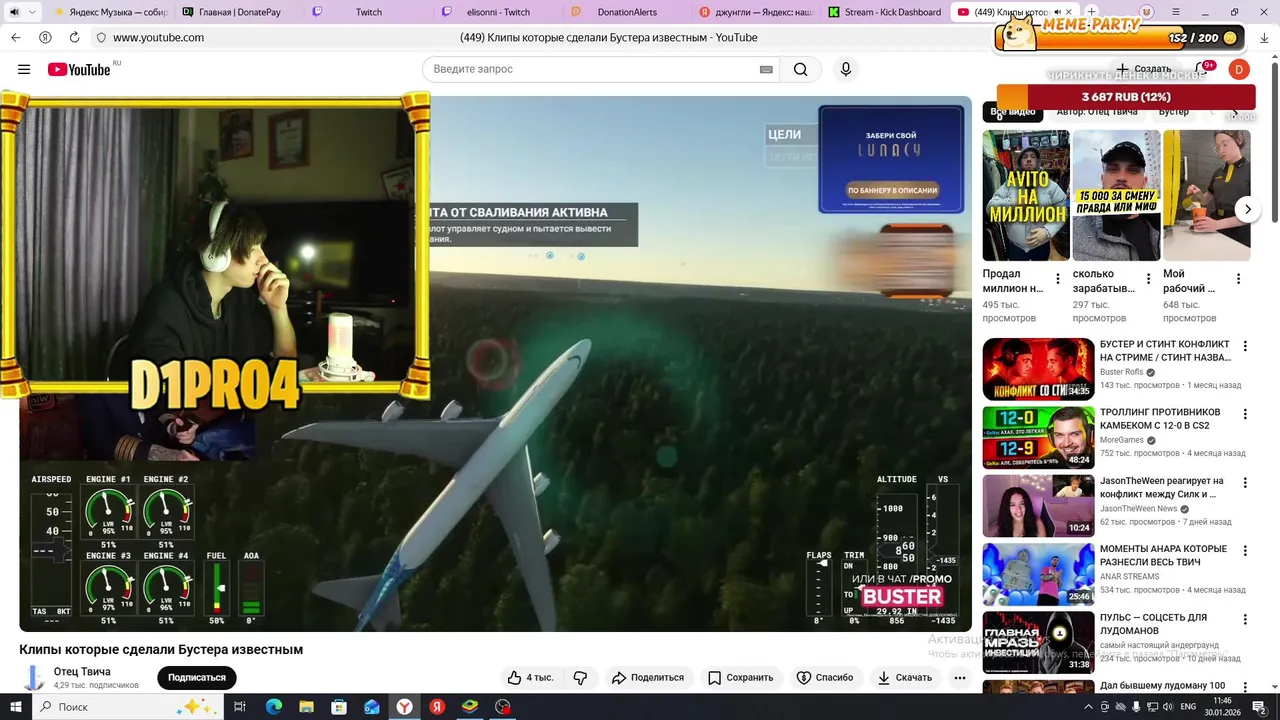
Task: Open МОМЕНТЫ АНАРА video title
Action: 1163,555
